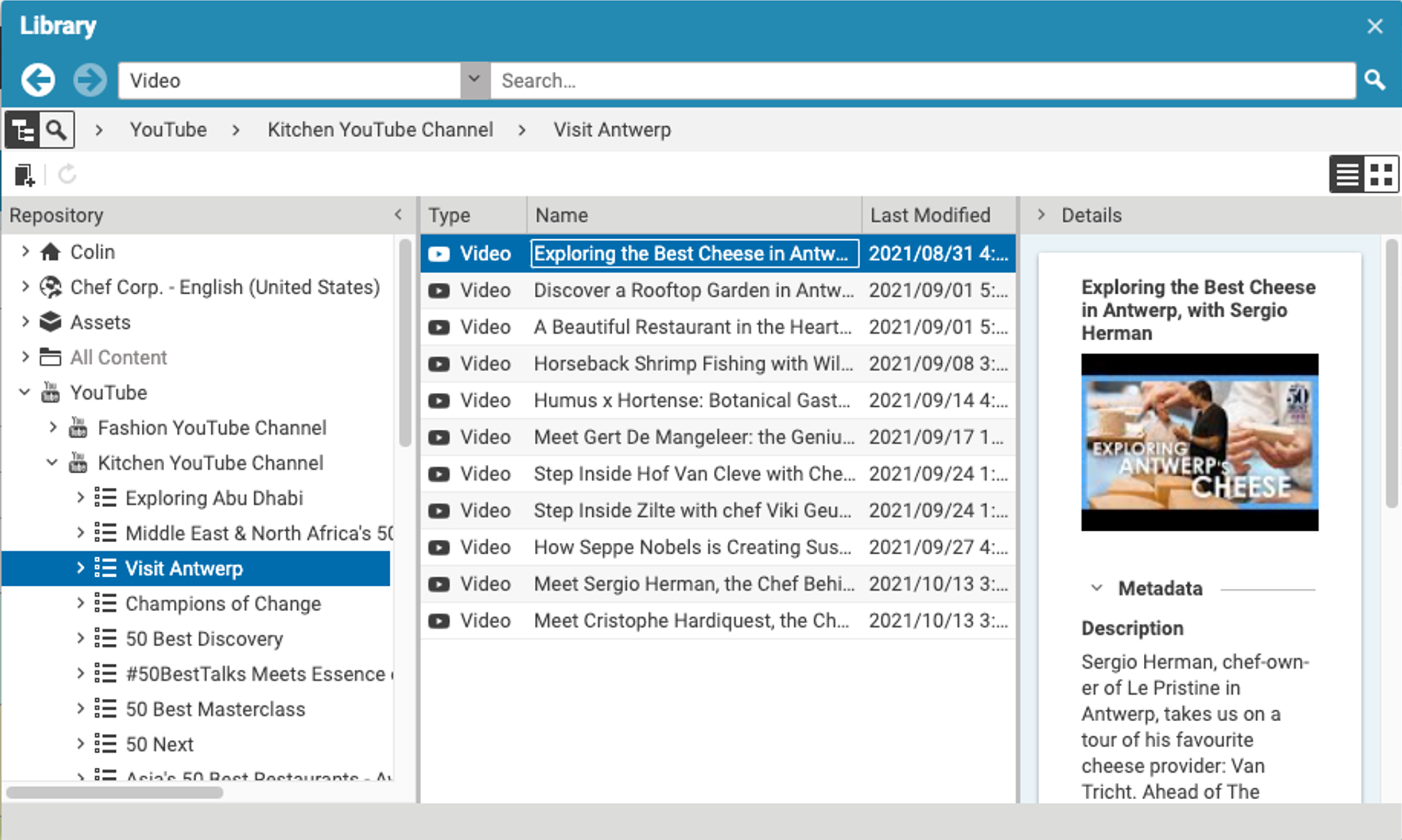Image resolution: width=1402 pixels, height=840 pixels.
Task: Open the Fashion YouTube Channel node
Action: click(211, 428)
